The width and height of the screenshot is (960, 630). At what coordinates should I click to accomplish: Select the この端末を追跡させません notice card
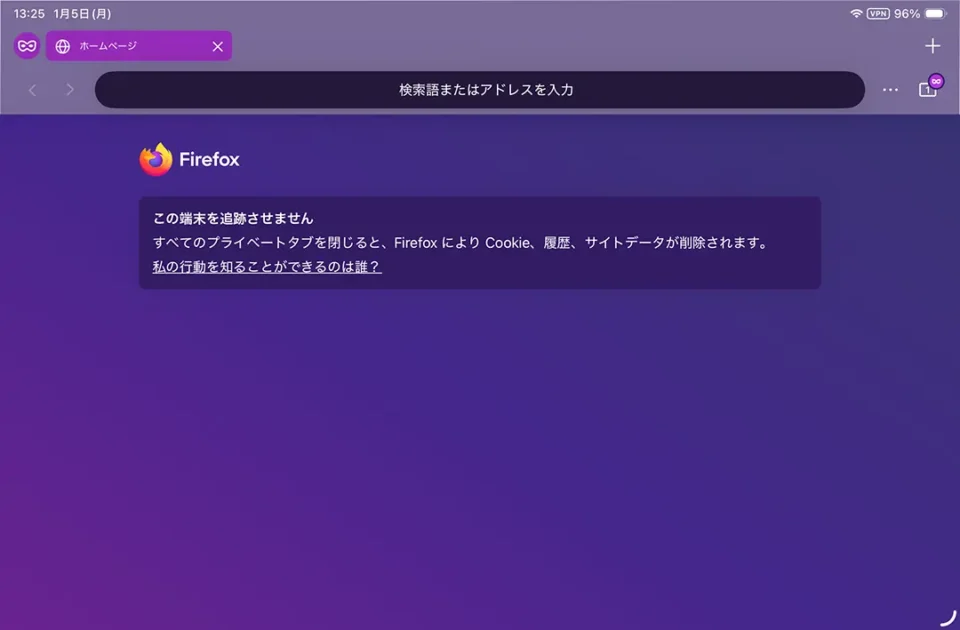click(x=479, y=242)
